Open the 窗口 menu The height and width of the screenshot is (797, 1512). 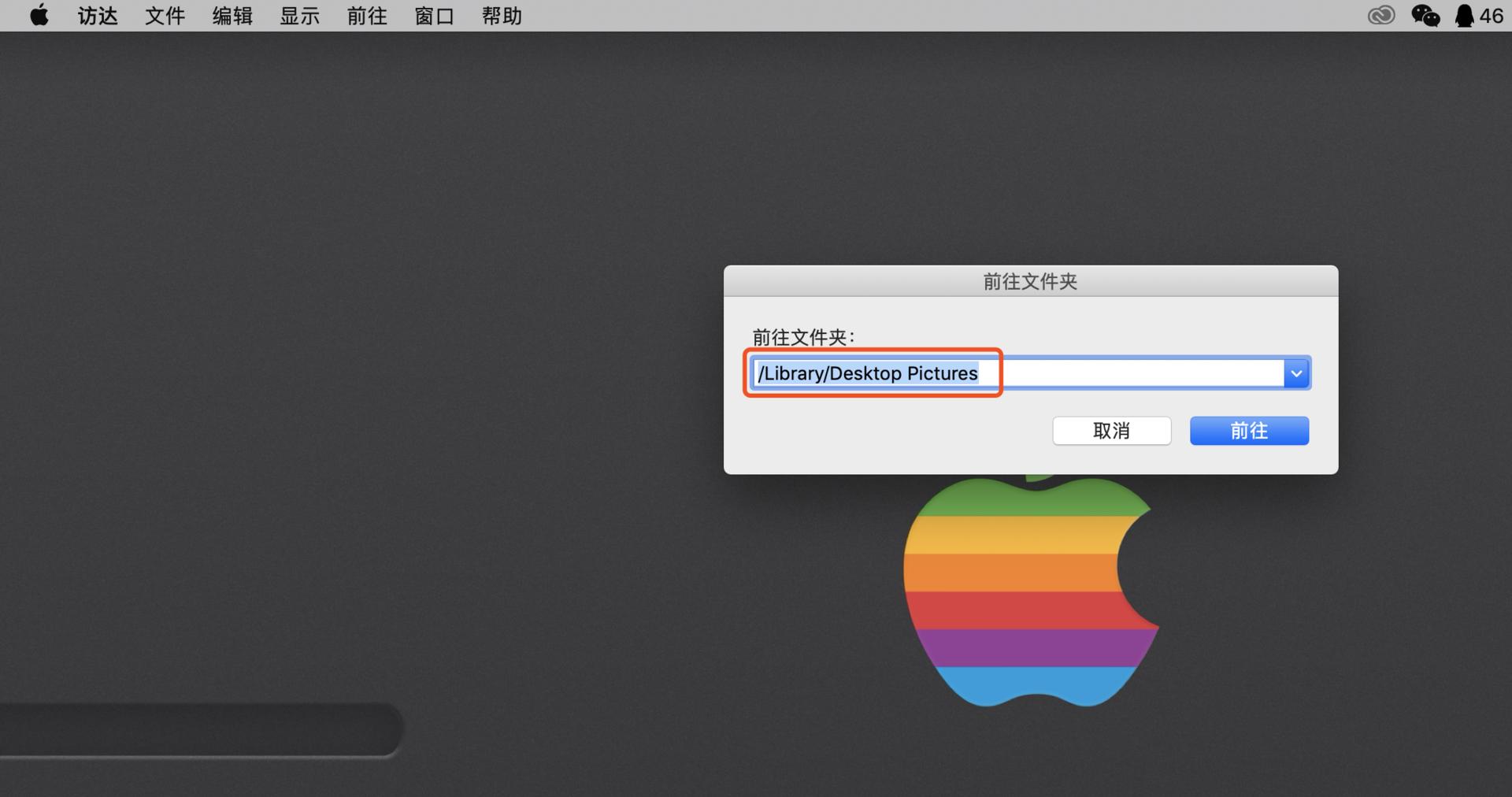434,15
